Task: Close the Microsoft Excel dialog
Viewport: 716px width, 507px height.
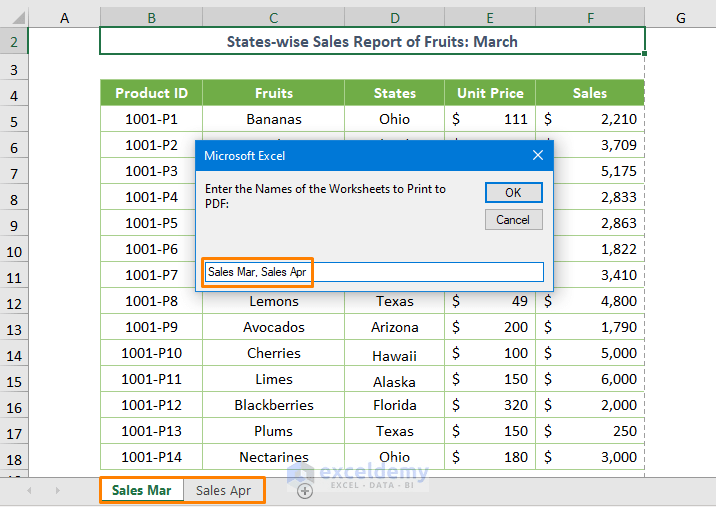Action: [x=538, y=155]
